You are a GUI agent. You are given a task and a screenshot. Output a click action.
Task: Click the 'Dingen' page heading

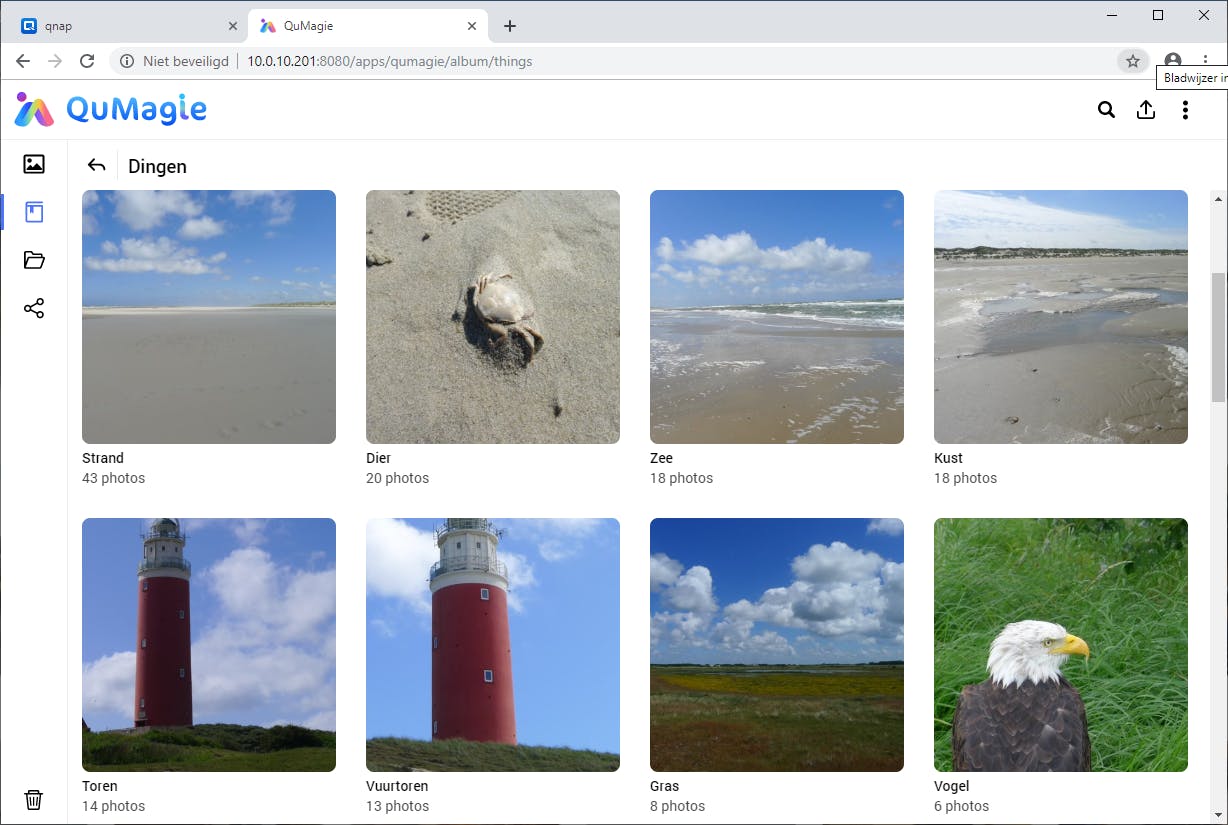point(157,166)
